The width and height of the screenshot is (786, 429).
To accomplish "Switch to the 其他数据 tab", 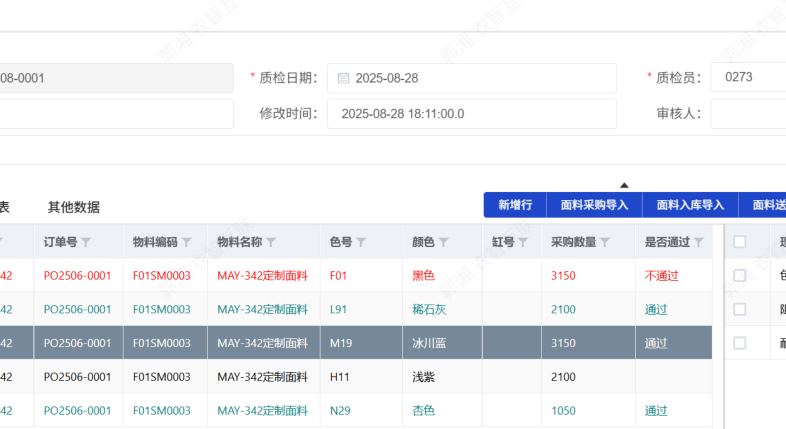I will coord(74,207).
